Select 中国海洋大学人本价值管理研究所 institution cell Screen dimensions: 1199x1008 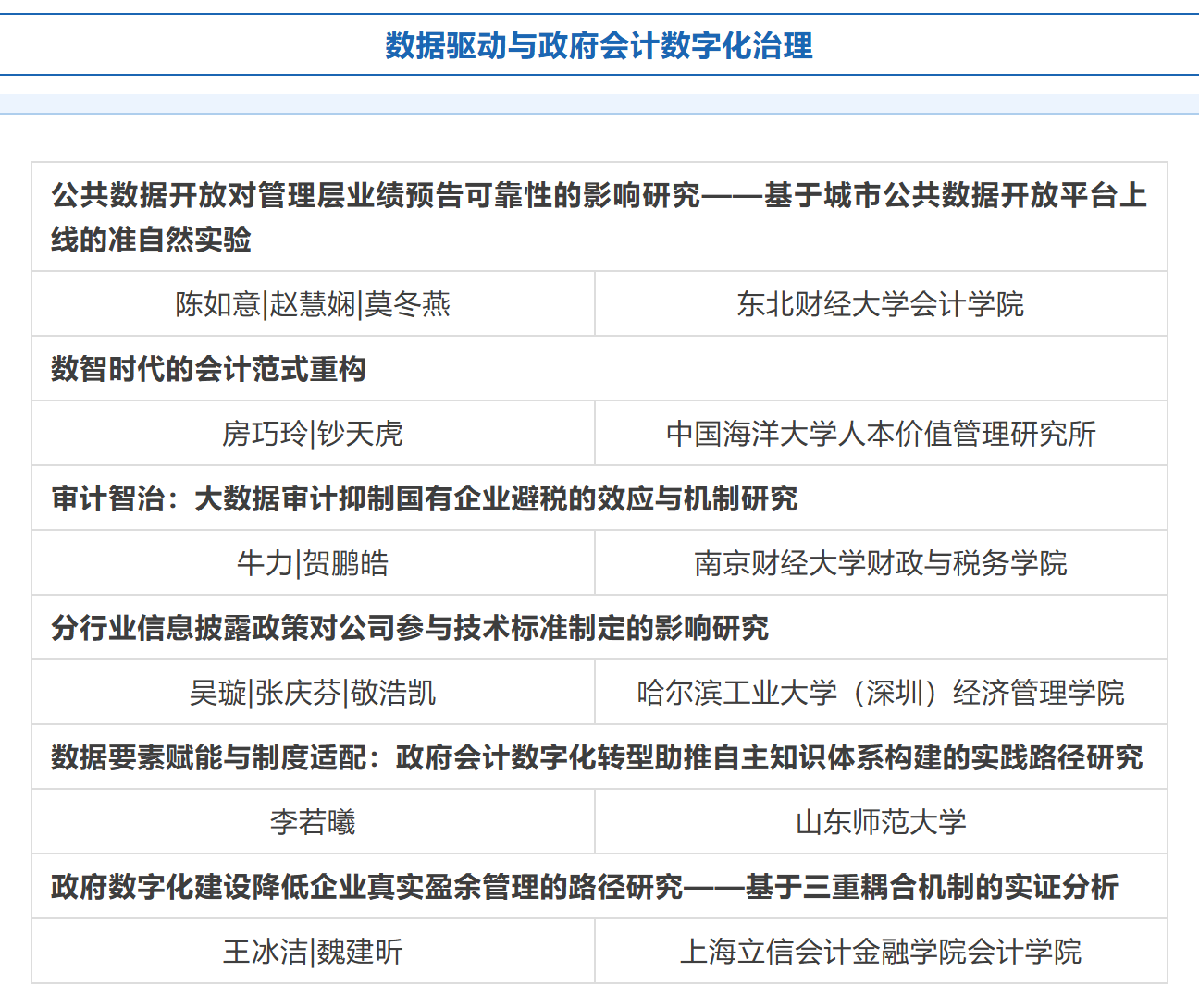click(880, 434)
